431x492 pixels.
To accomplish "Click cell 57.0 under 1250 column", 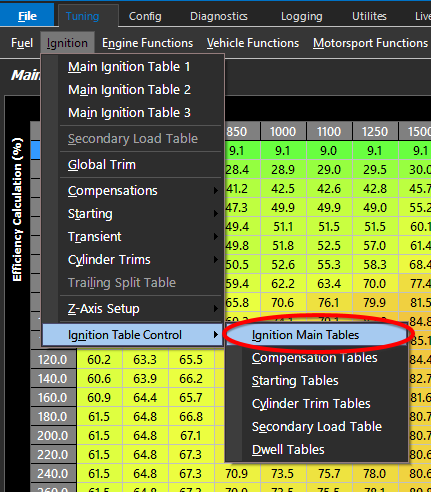I will click(375, 246).
